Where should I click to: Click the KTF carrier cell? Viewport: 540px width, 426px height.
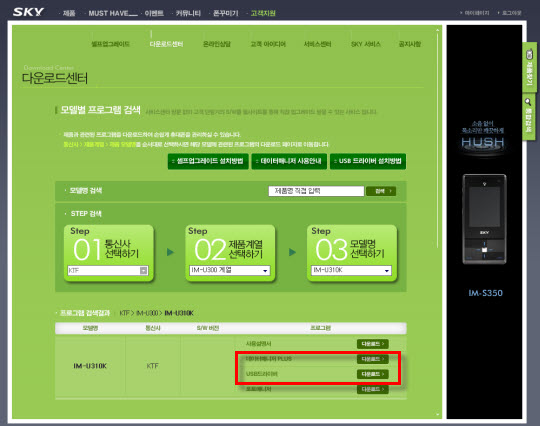click(x=153, y=366)
